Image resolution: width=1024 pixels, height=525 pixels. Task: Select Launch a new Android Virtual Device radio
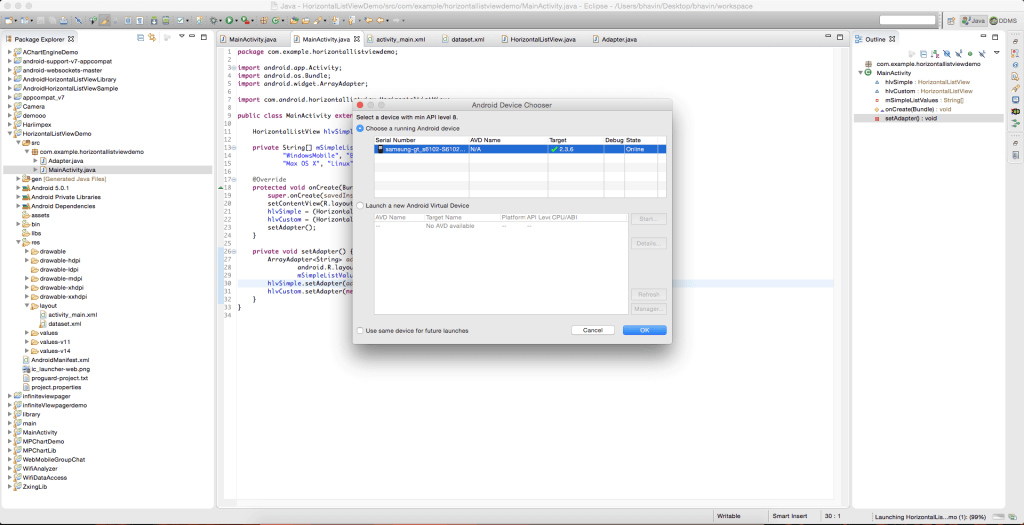[x=360, y=206]
